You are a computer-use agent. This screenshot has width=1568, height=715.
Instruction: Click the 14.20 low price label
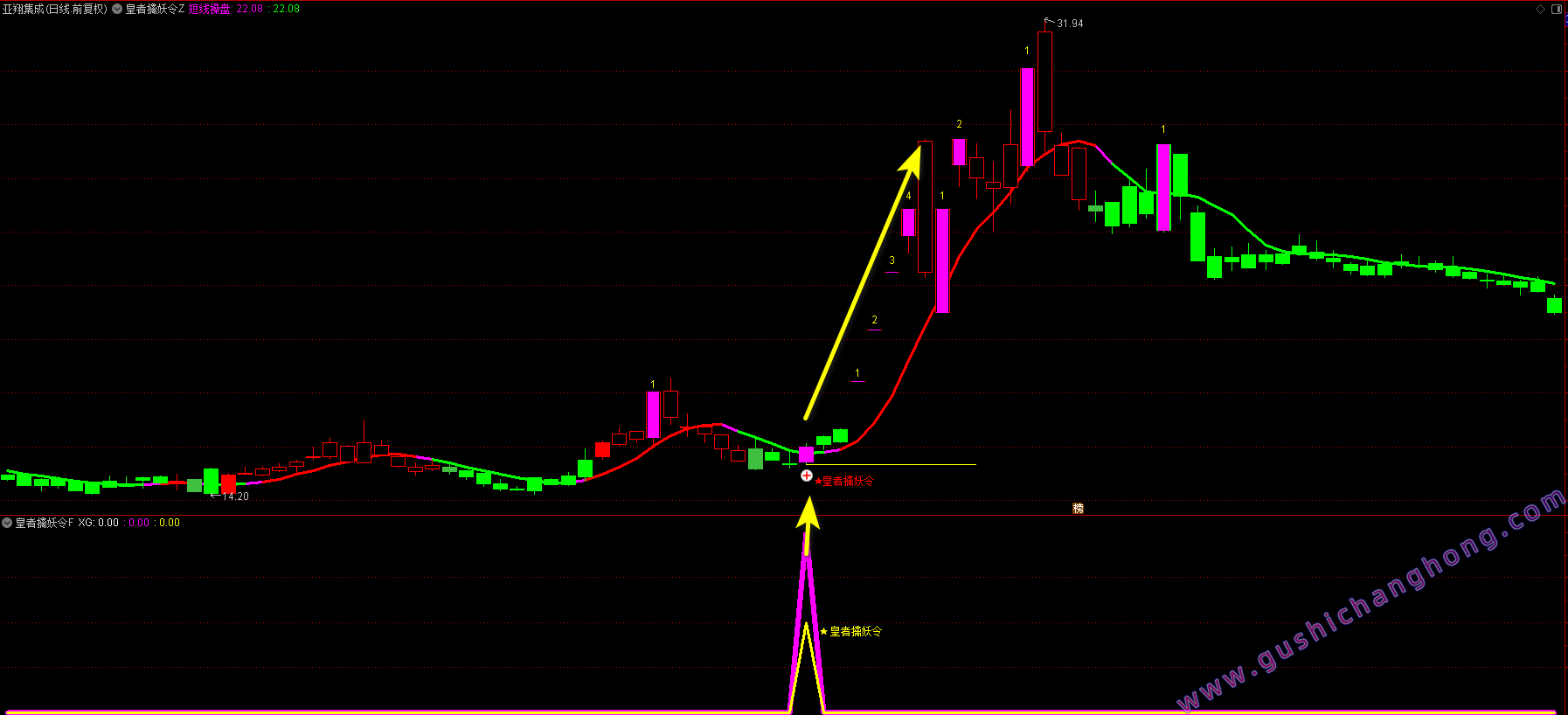click(x=235, y=496)
